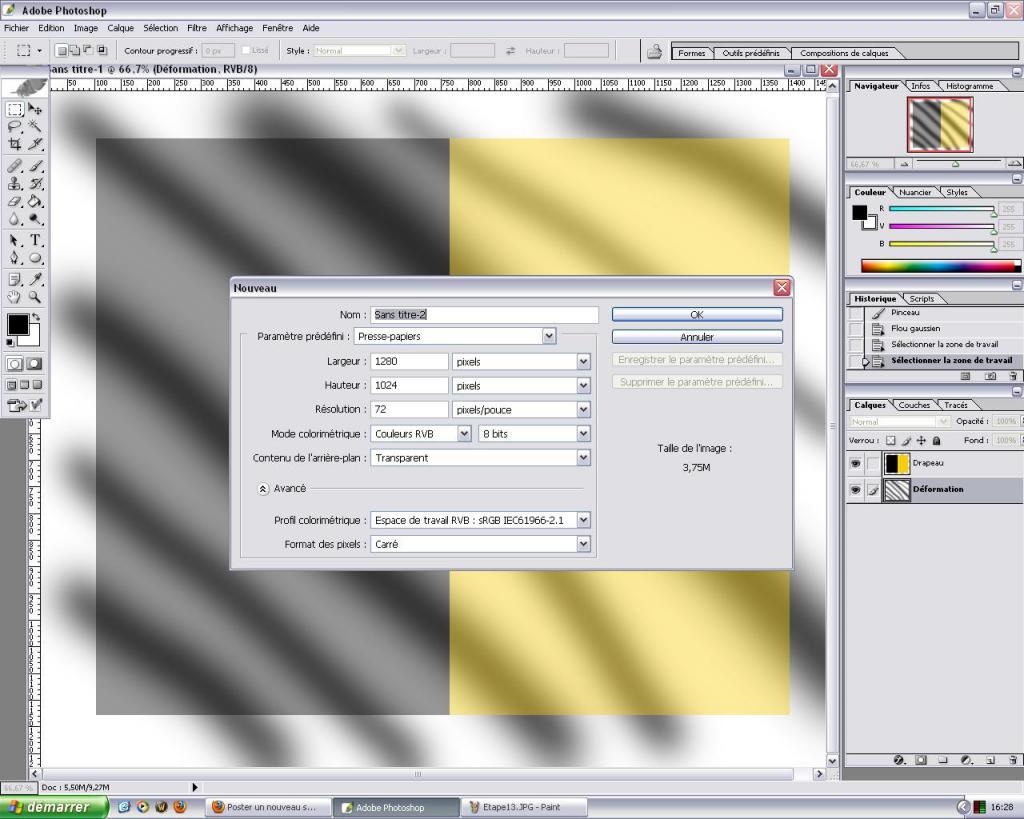Open the Poster un nouveau s... taskbar window
The height and width of the screenshot is (819, 1024).
pos(268,807)
